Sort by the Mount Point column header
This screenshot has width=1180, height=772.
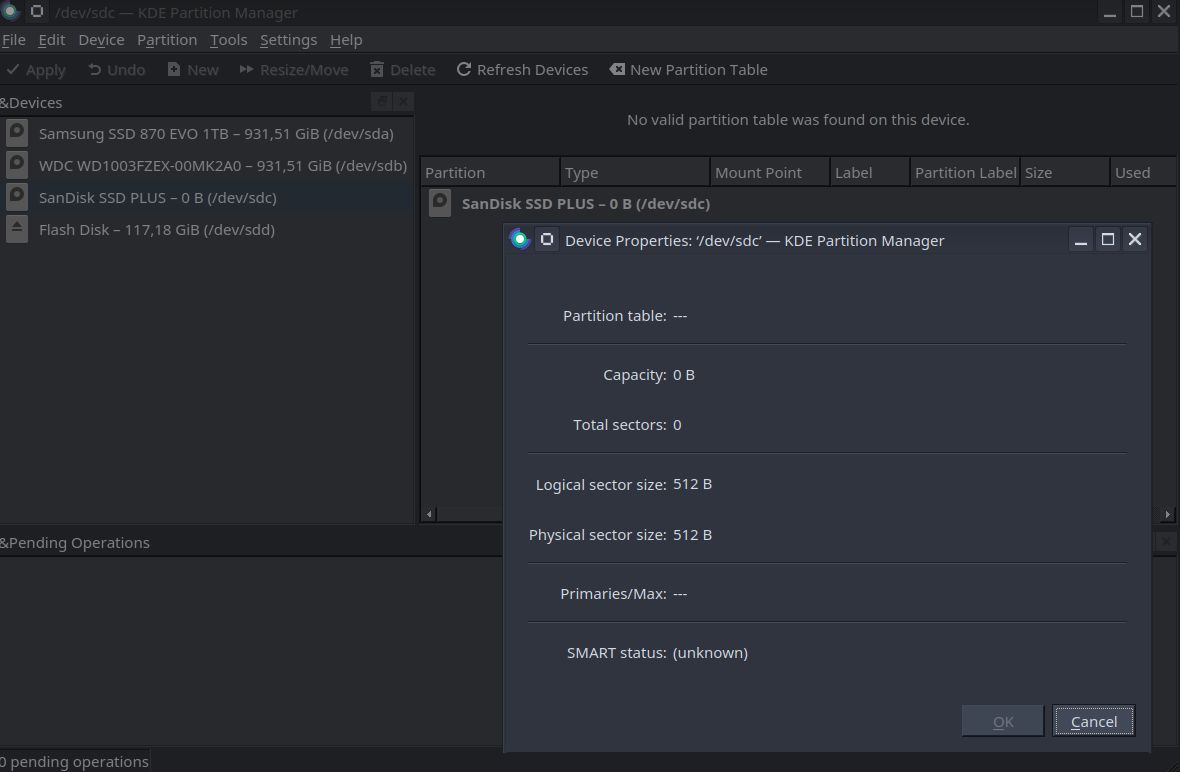pyautogui.click(x=769, y=172)
